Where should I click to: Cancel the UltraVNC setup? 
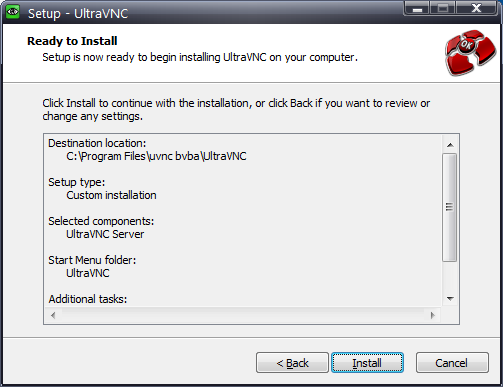[452, 363]
